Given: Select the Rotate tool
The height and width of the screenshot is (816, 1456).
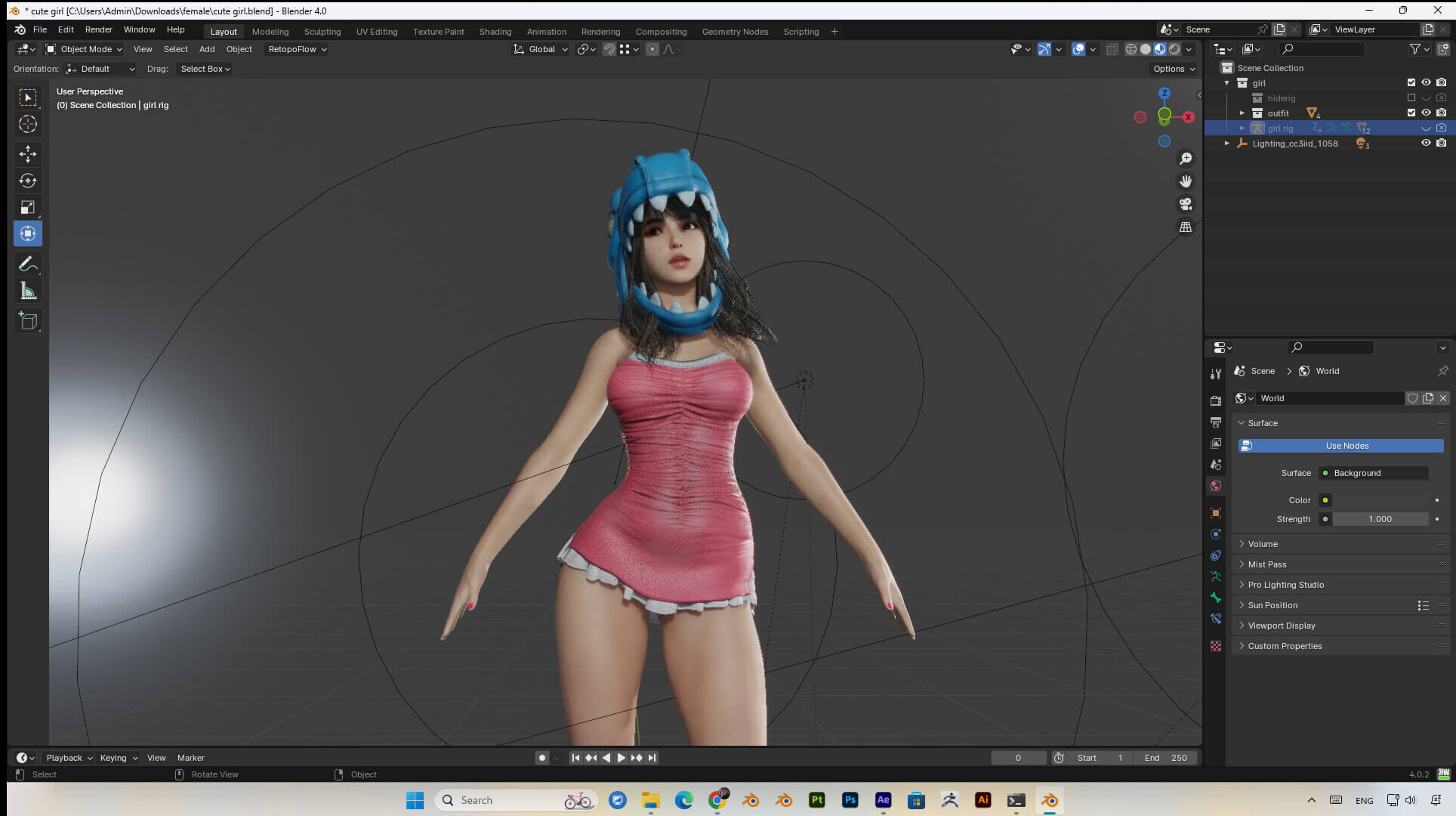Looking at the screenshot, I should tap(28, 181).
